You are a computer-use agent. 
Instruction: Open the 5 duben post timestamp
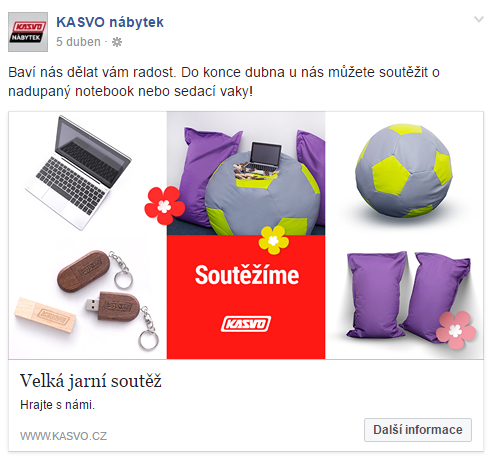78,42
